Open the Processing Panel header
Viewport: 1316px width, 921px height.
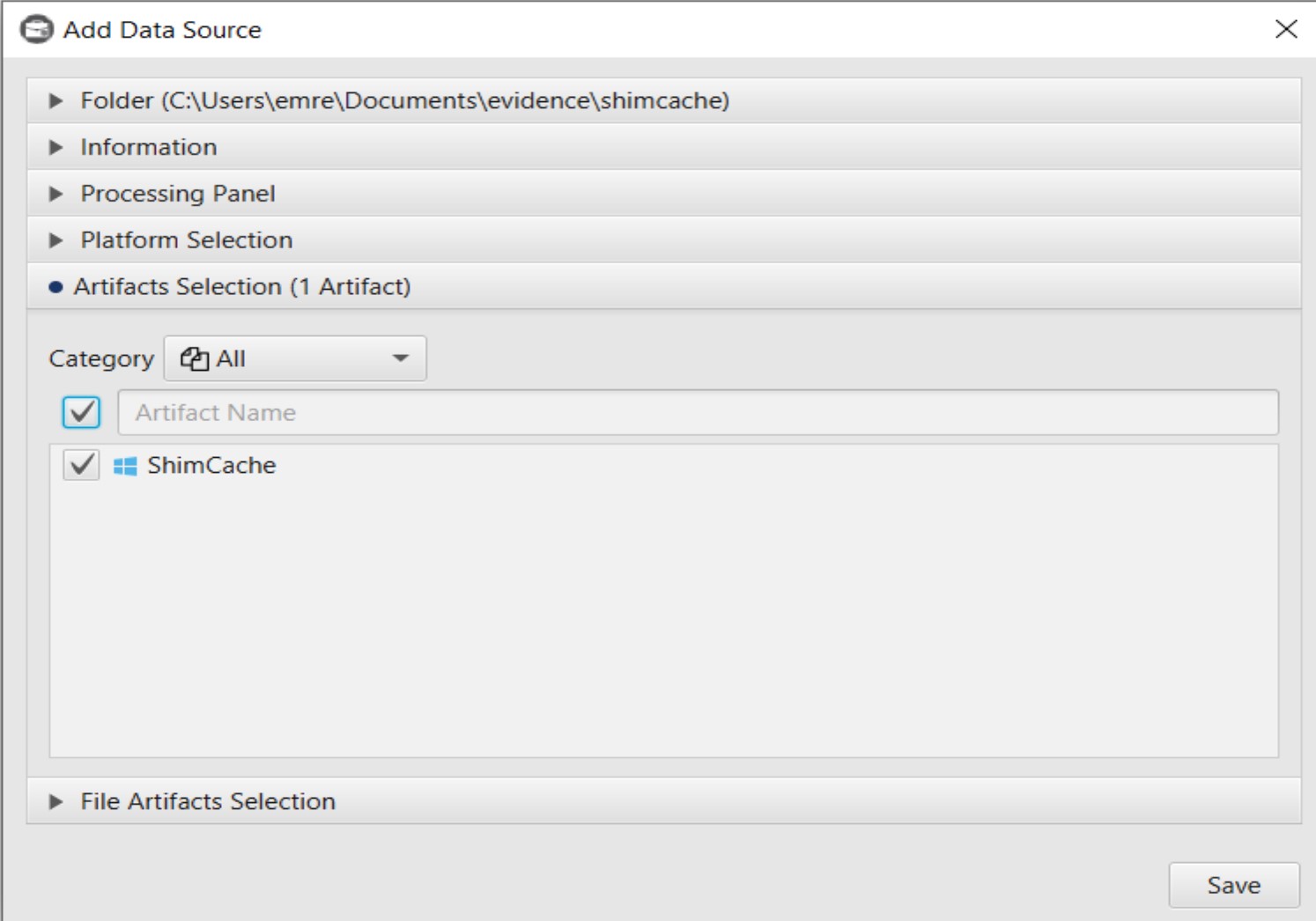177,194
